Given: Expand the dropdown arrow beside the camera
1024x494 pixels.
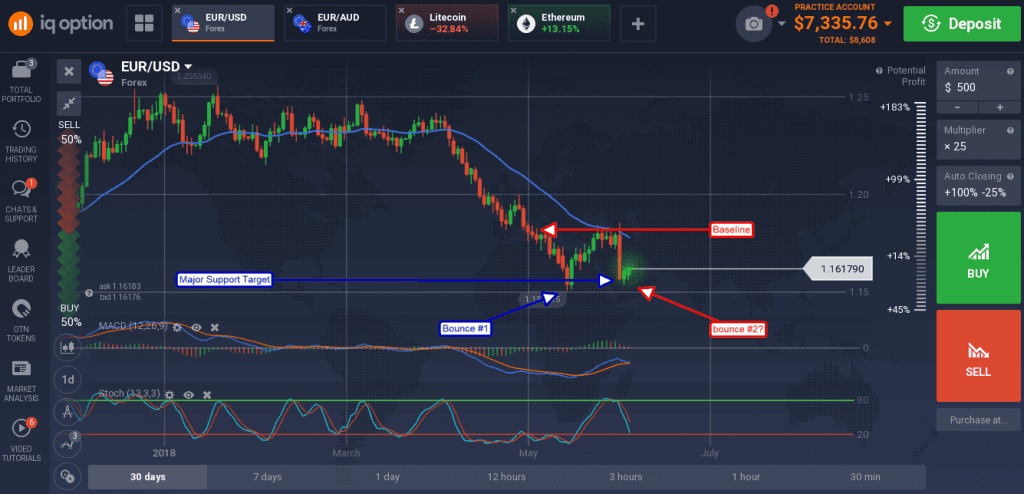Looking at the screenshot, I should [x=782, y=24].
